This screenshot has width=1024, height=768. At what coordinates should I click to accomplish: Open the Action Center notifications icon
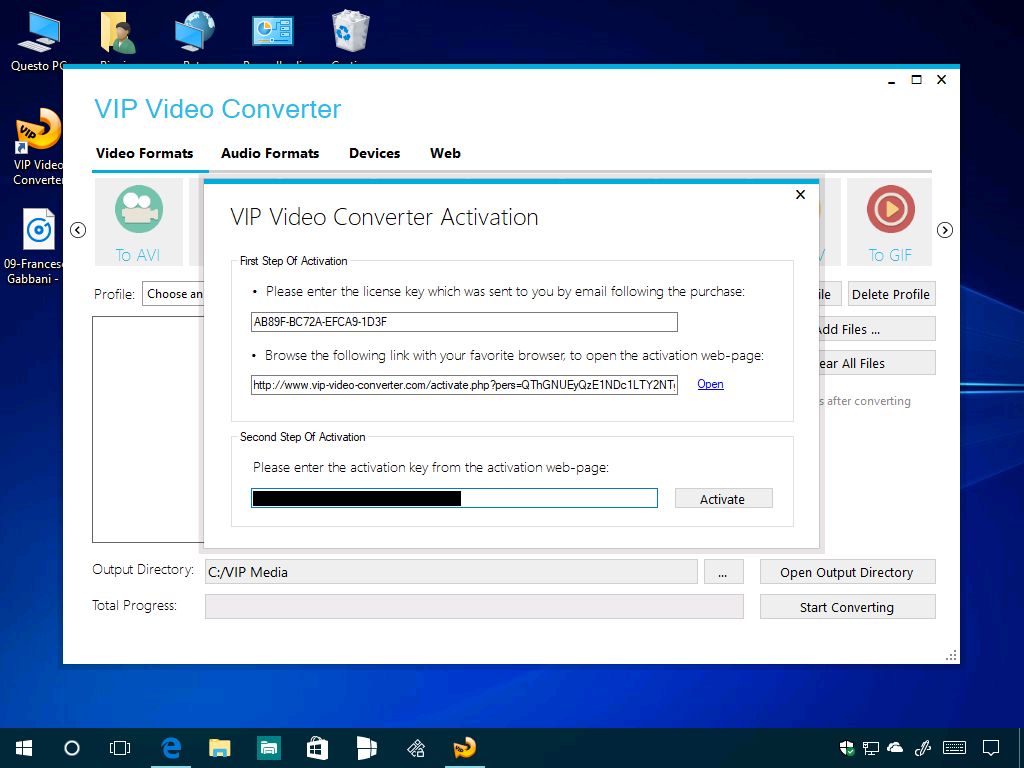(x=991, y=748)
